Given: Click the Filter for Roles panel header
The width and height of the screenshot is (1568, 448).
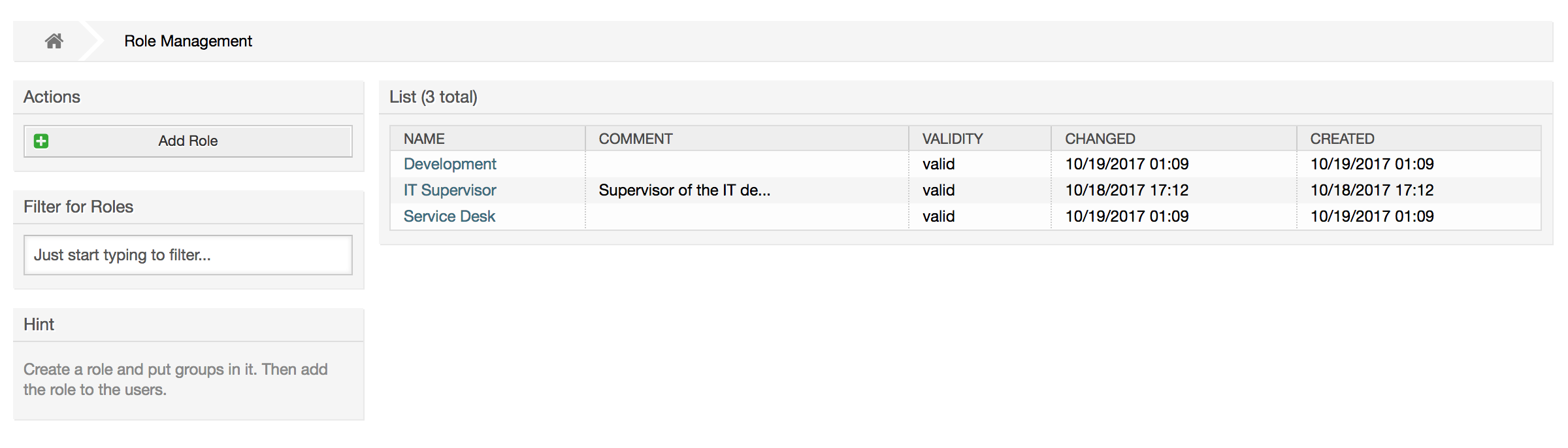Looking at the screenshot, I should click(78, 207).
